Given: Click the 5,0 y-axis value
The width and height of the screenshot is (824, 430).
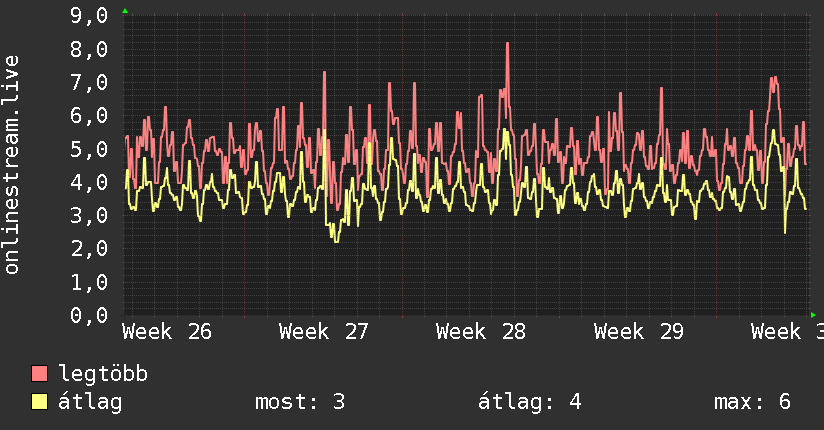Looking at the screenshot, I should pyautogui.click(x=89, y=149).
